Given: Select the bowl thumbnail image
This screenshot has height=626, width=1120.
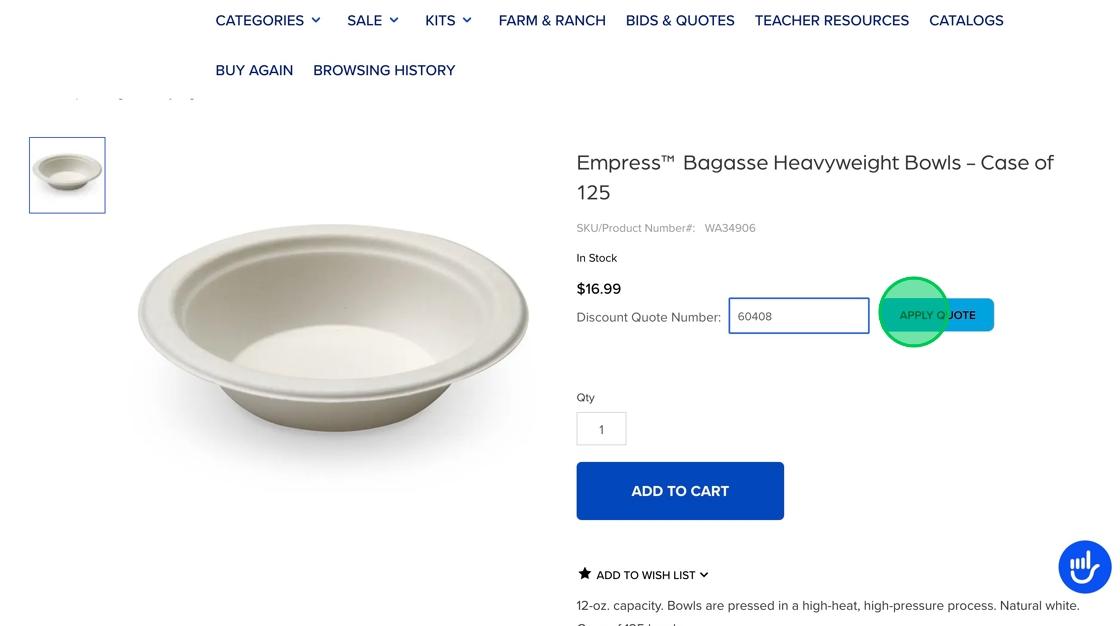Looking at the screenshot, I should pyautogui.click(x=67, y=175).
